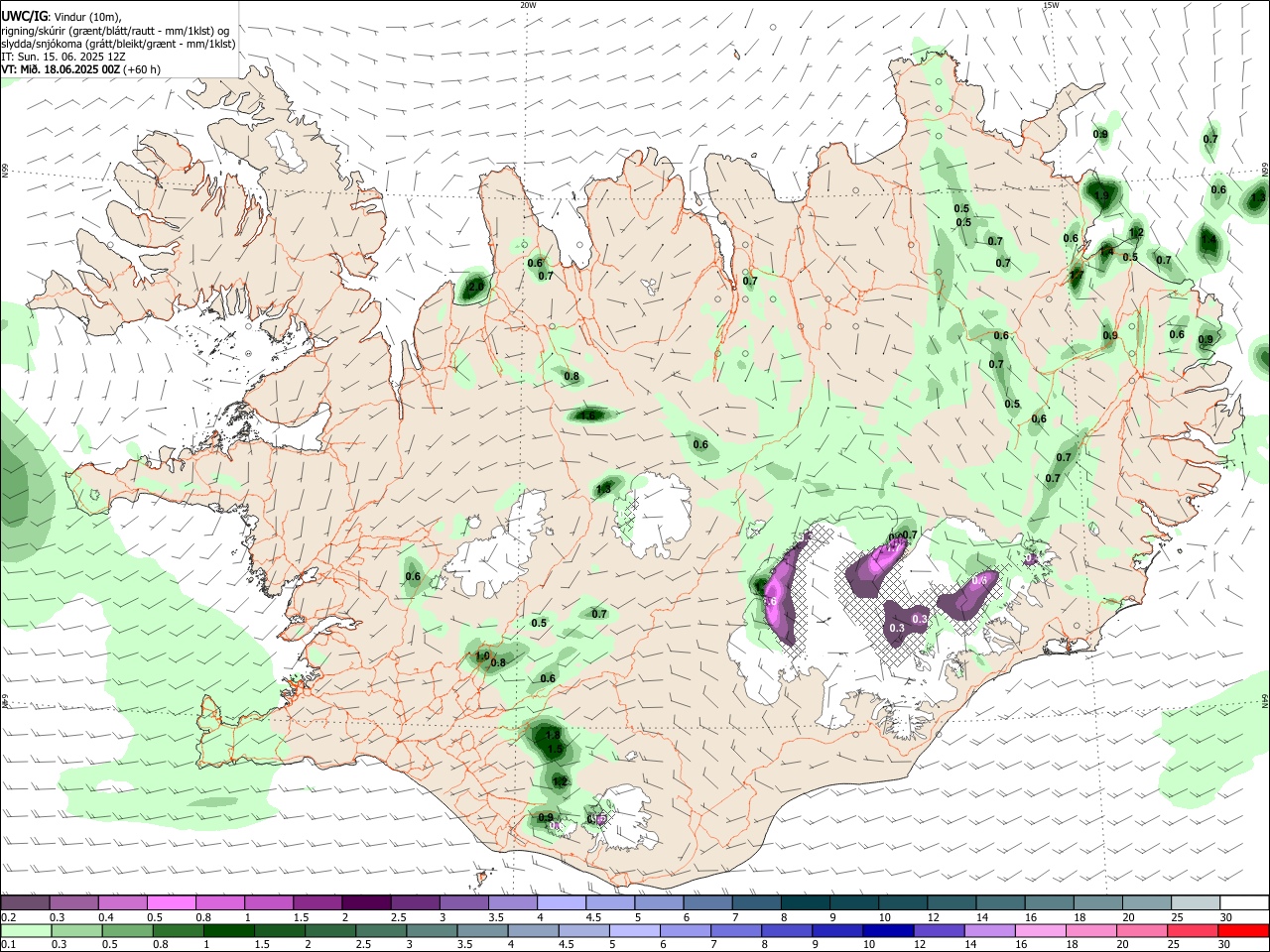
Task: Click the '1.0' precipitation value on the map
Action: [483, 655]
